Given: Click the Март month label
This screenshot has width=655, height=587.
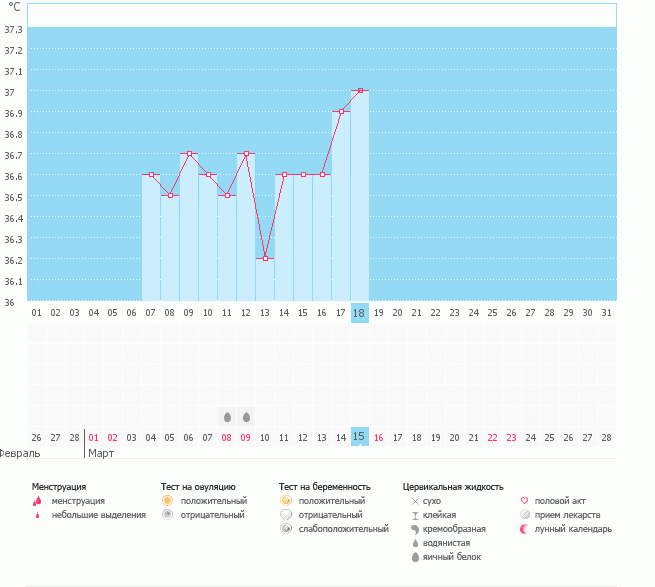Looking at the screenshot, I should pyautogui.click(x=101, y=453).
